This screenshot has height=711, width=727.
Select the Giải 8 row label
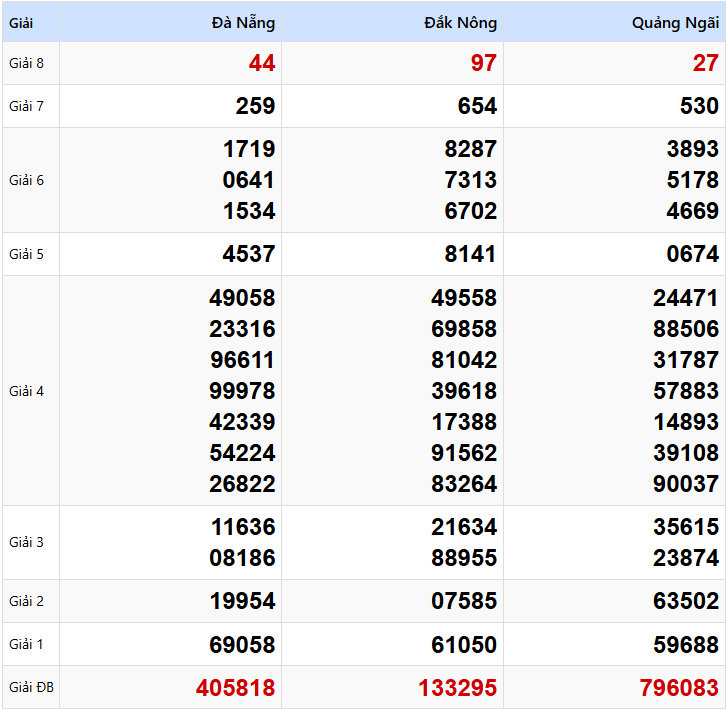tap(26, 63)
